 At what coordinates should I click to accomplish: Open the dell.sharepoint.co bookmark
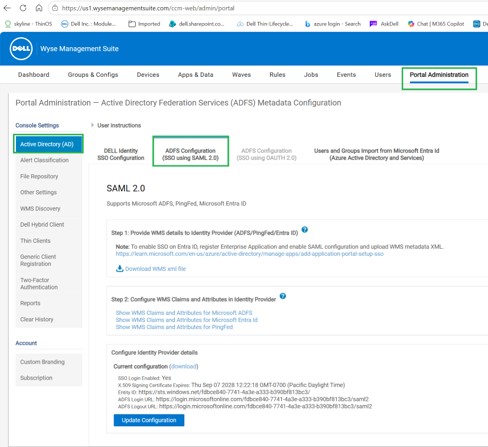[196, 24]
